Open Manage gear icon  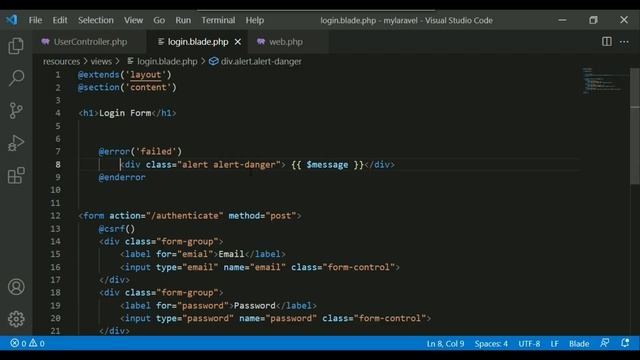point(16,319)
